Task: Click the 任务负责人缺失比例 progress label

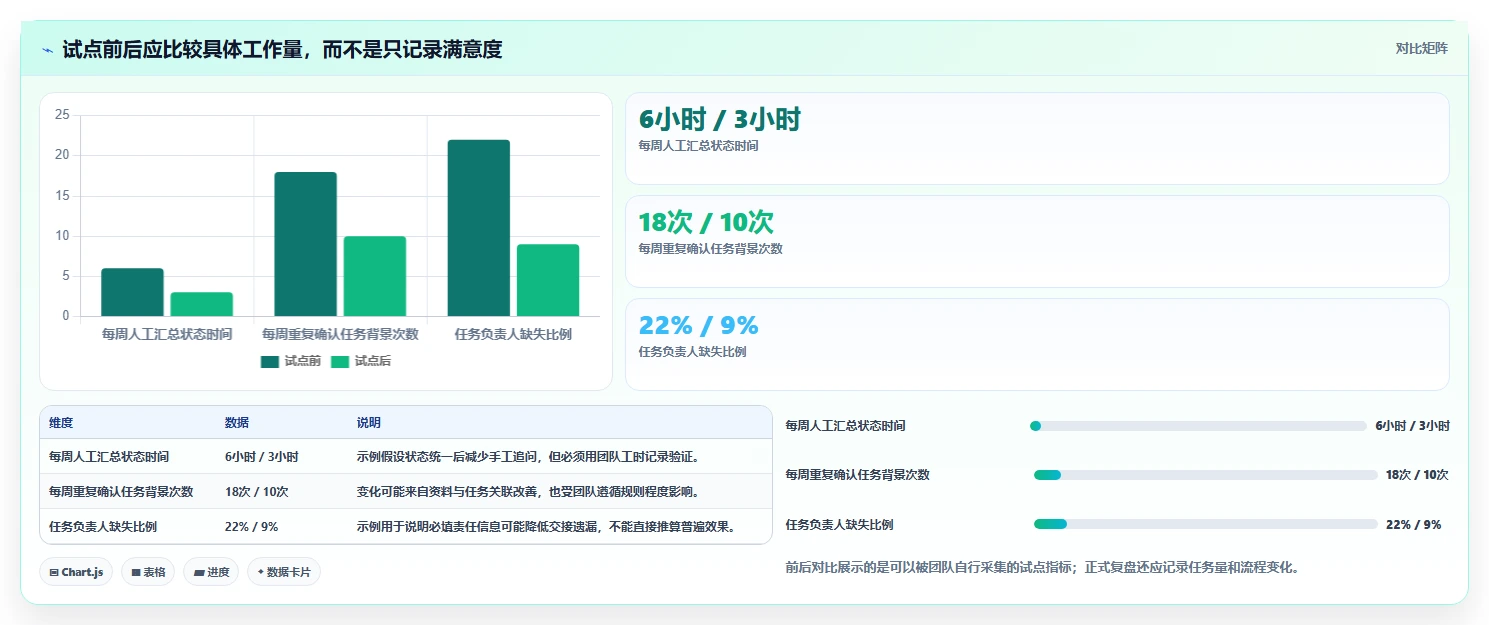Action: 839,524
